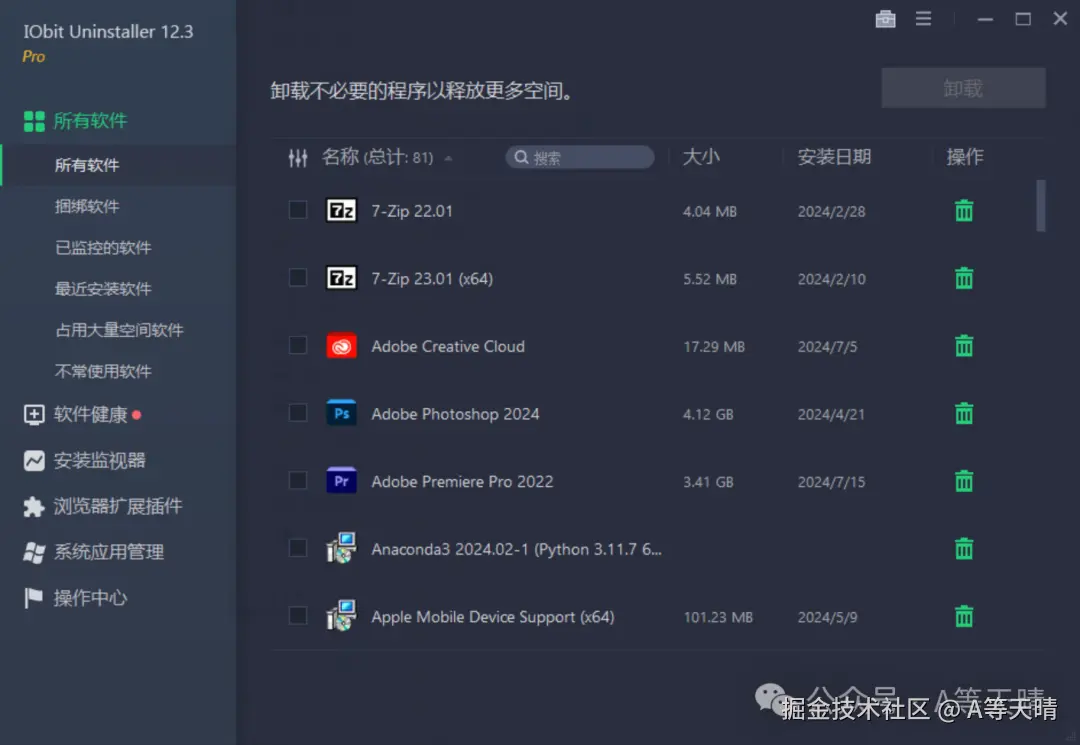Click the 7-Zip 22.01 app icon
The height and width of the screenshot is (745, 1080).
point(341,211)
